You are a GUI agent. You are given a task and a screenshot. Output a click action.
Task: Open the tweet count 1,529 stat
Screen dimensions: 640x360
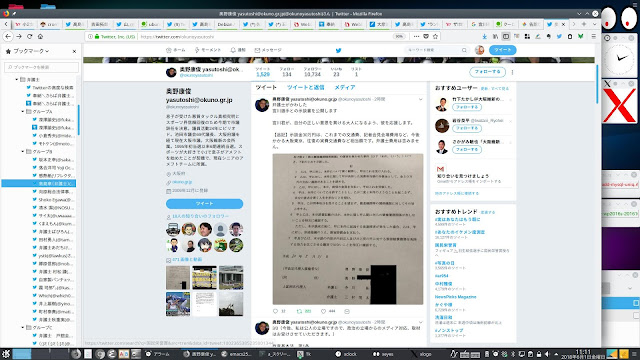point(263,72)
